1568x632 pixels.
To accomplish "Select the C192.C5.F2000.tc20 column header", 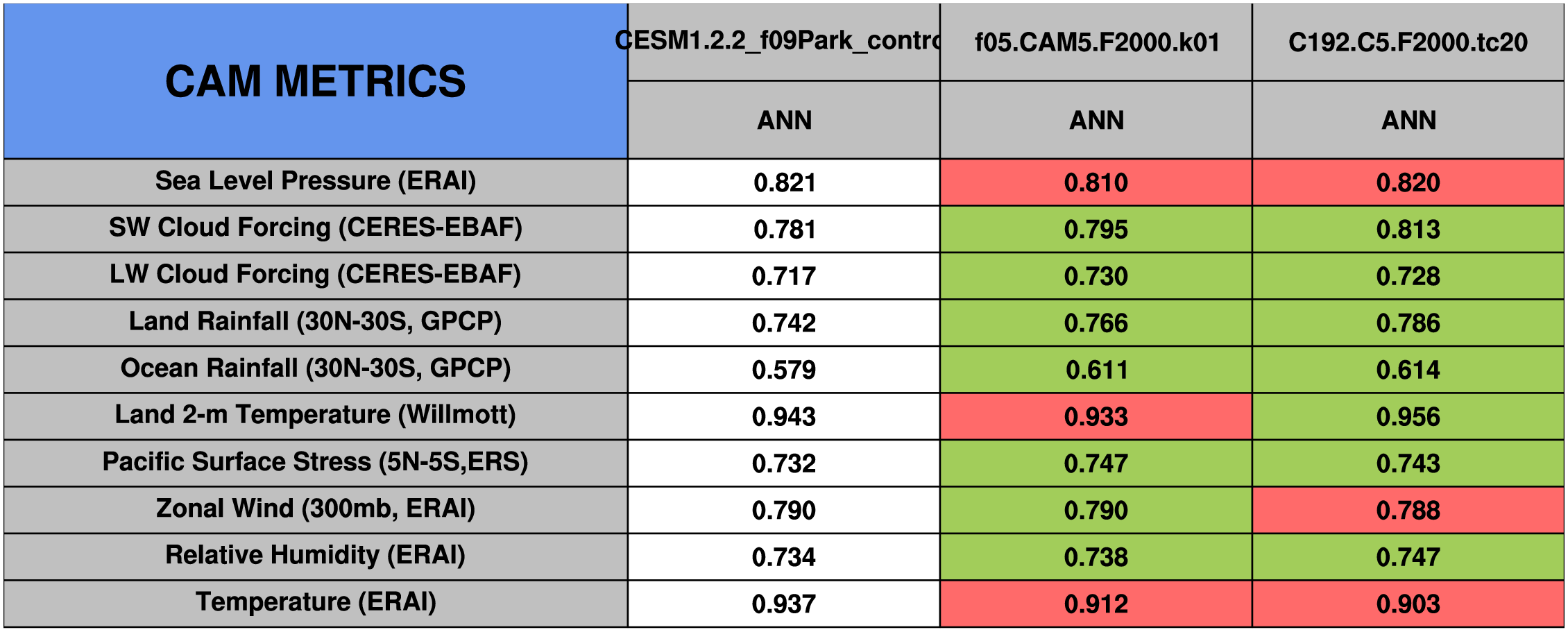I will (1408, 42).
